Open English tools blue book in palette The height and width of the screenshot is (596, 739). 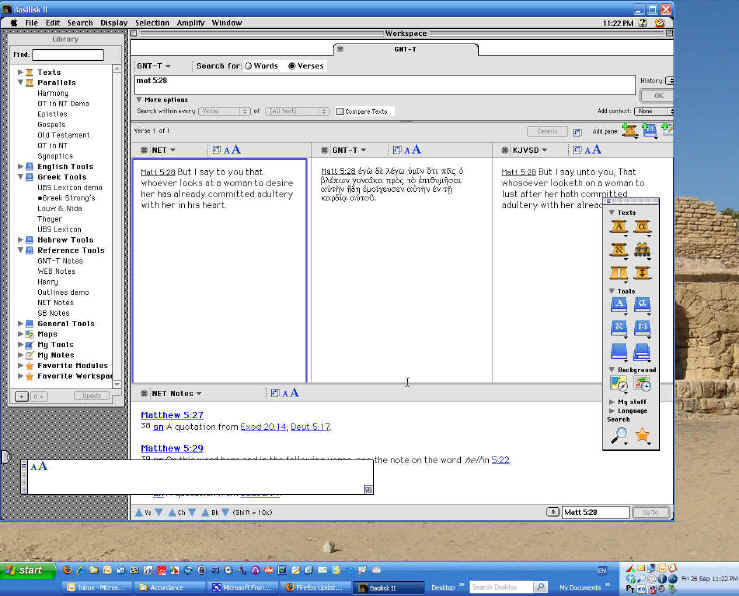pos(618,305)
